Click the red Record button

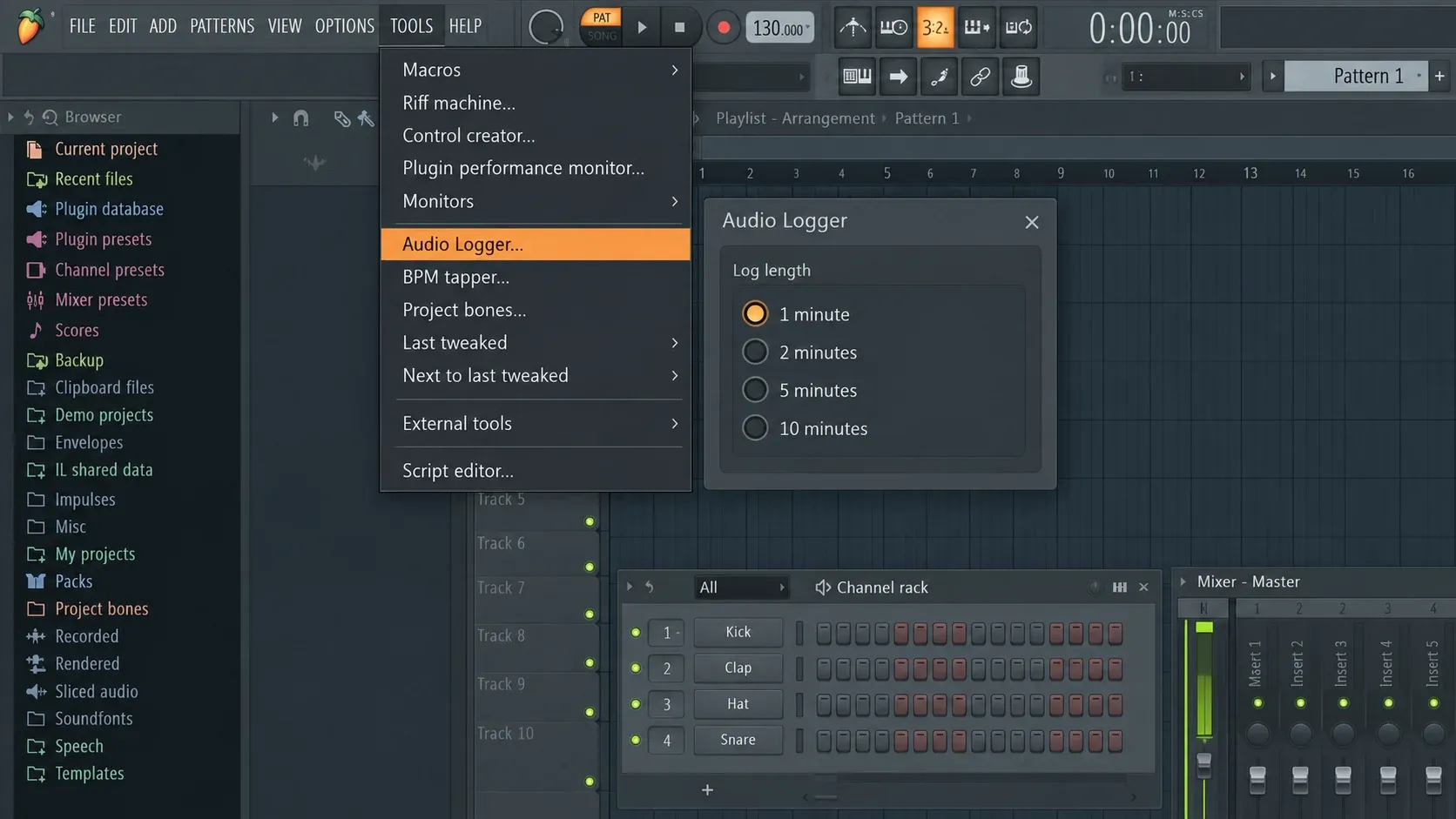[x=723, y=28]
